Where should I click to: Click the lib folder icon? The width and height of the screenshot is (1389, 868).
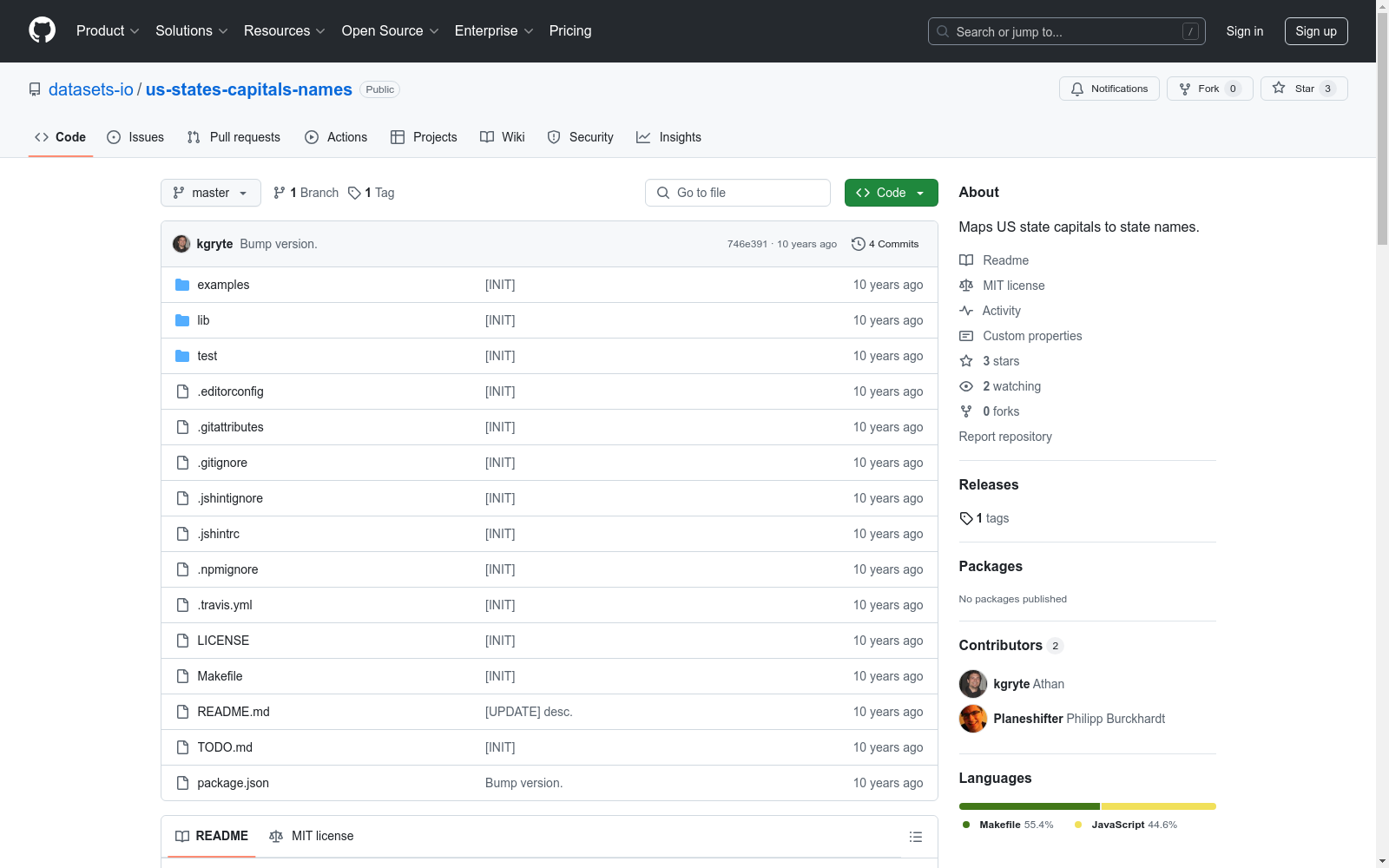[182, 320]
